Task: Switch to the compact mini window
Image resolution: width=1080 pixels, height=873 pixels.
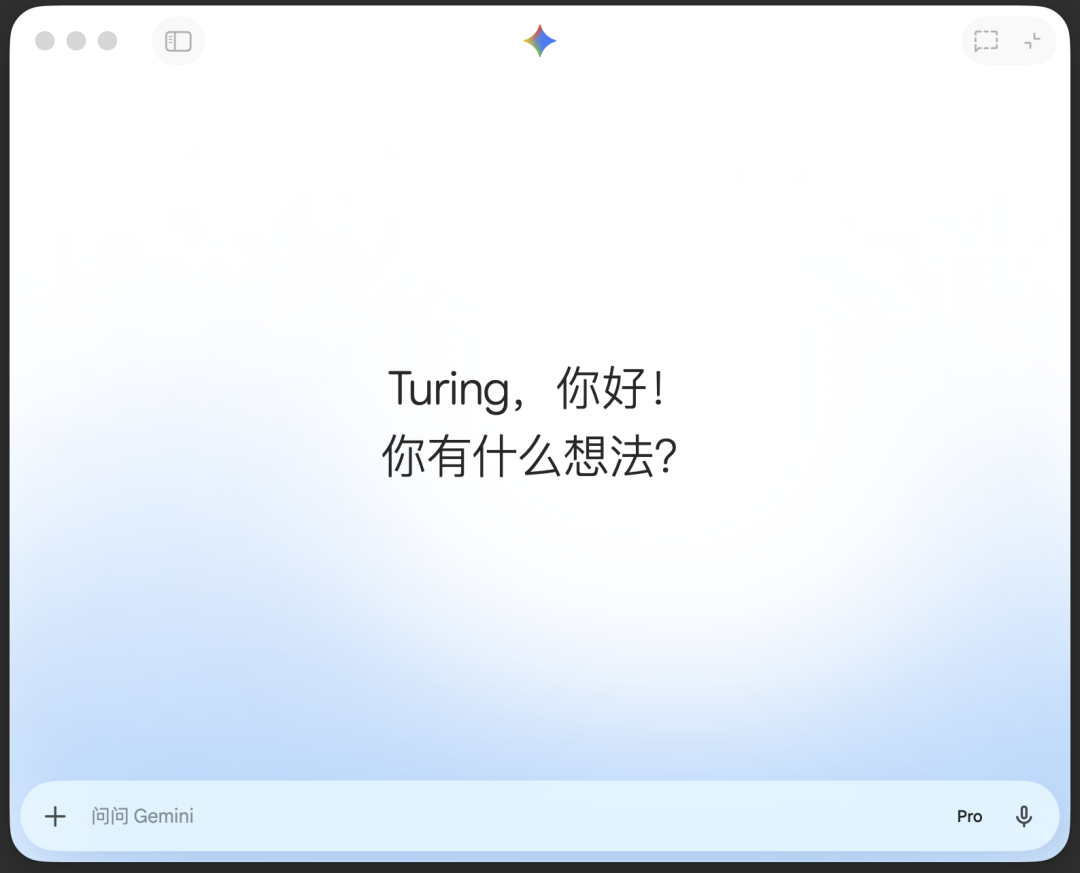Action: click(1033, 41)
